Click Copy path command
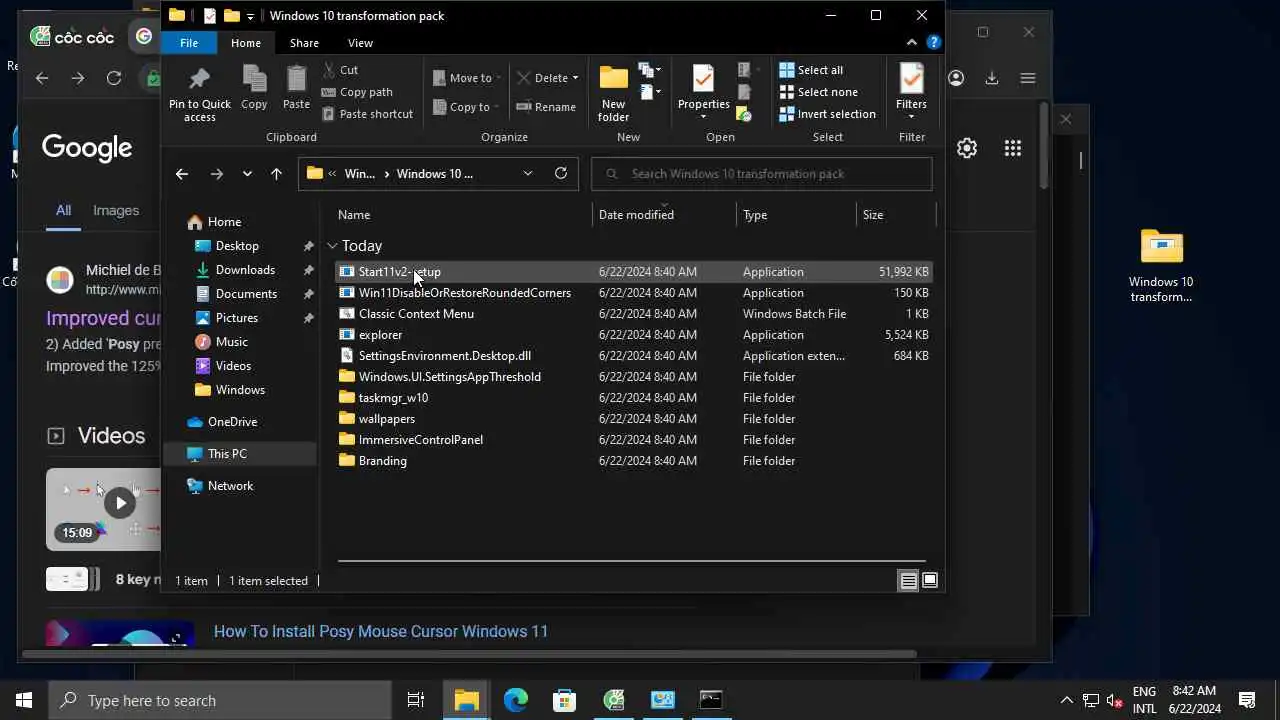The image size is (1280, 720). pyautogui.click(x=357, y=92)
